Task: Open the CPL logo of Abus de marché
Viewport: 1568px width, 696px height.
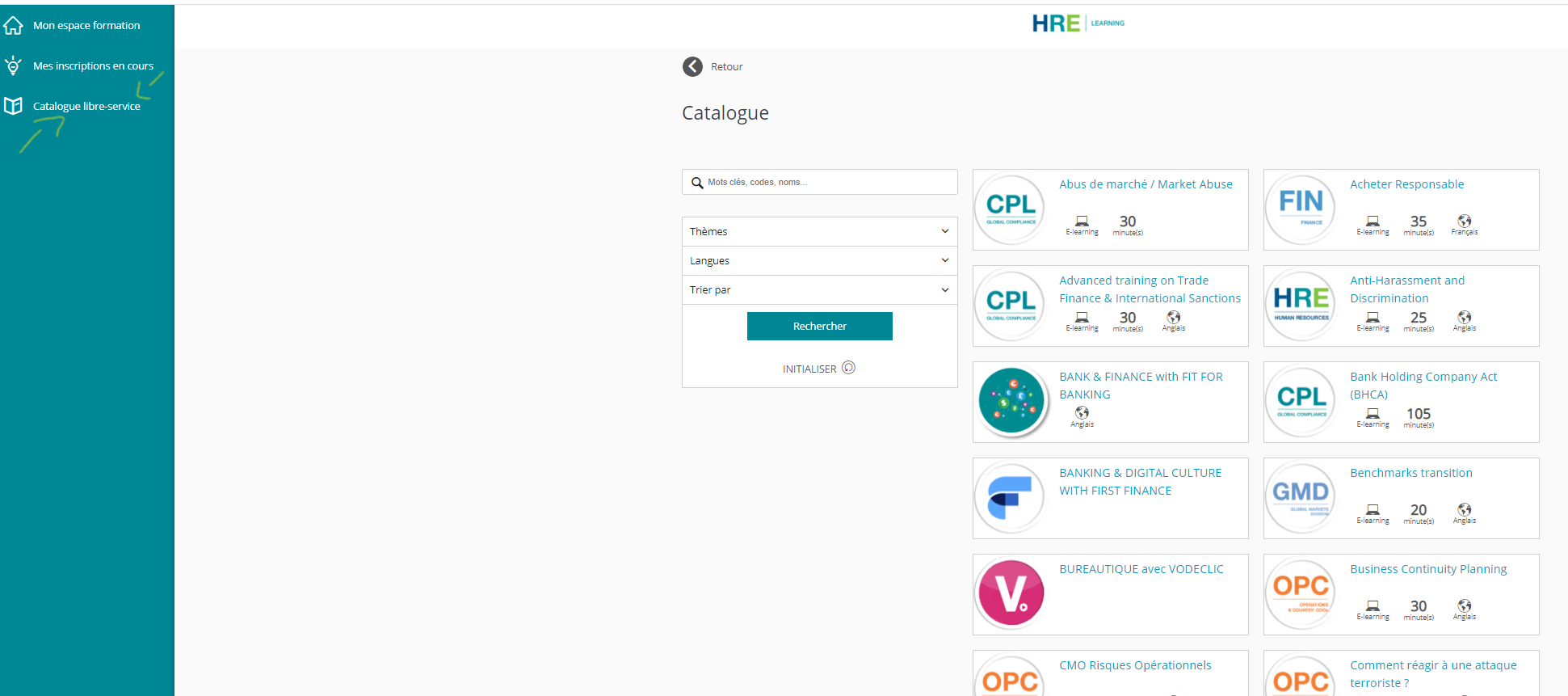Action: pos(1011,209)
